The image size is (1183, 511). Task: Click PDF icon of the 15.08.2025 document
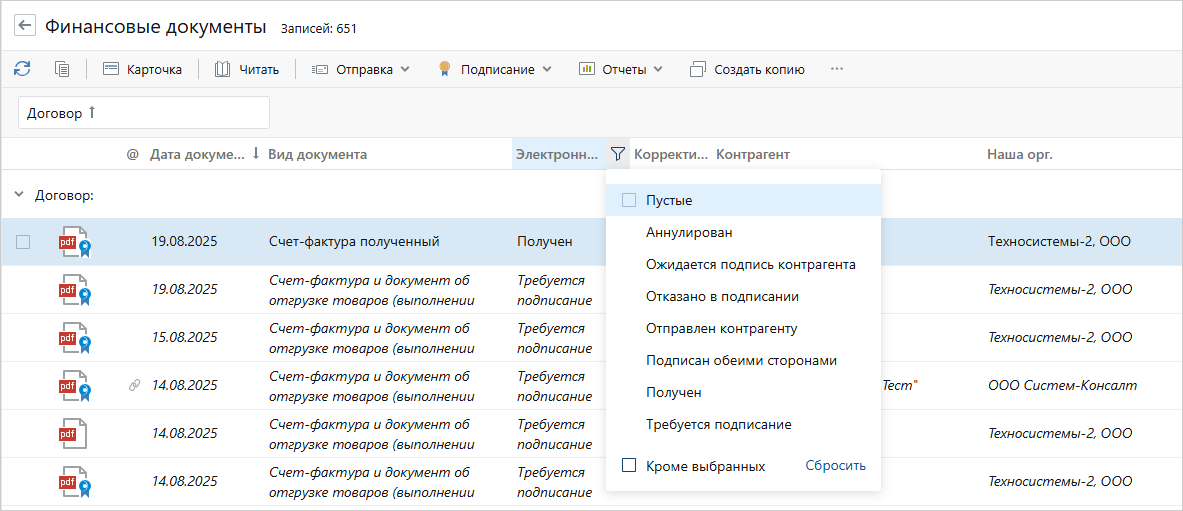pyautogui.click(x=73, y=337)
